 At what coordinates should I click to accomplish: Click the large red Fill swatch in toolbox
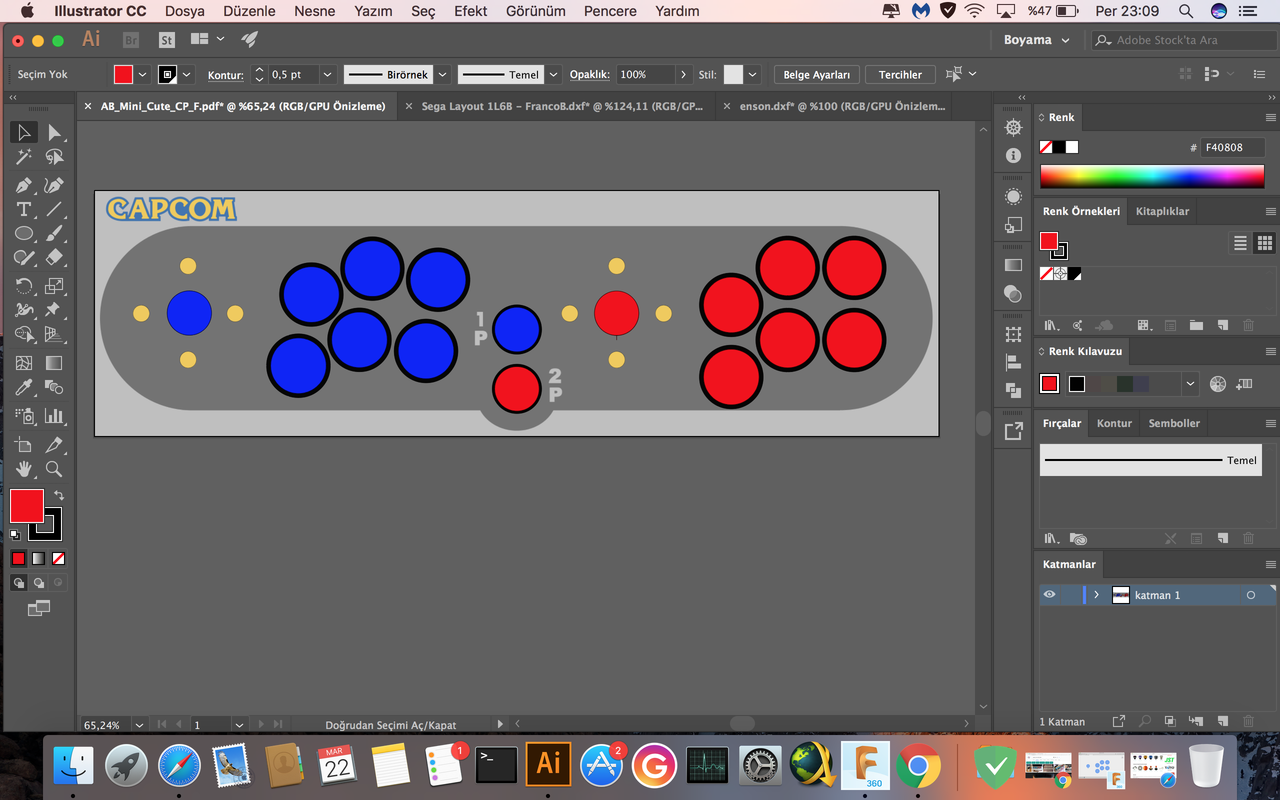(27, 506)
